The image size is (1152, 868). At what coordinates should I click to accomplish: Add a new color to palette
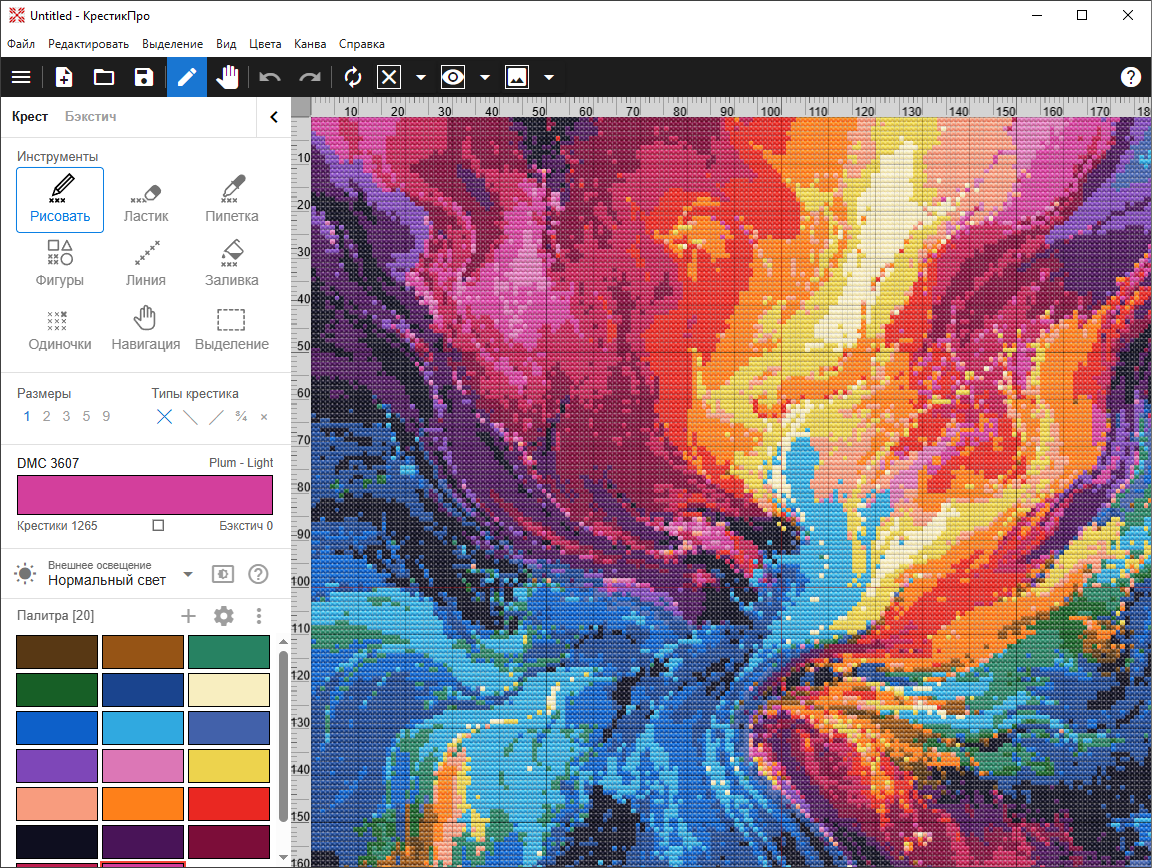(188, 616)
